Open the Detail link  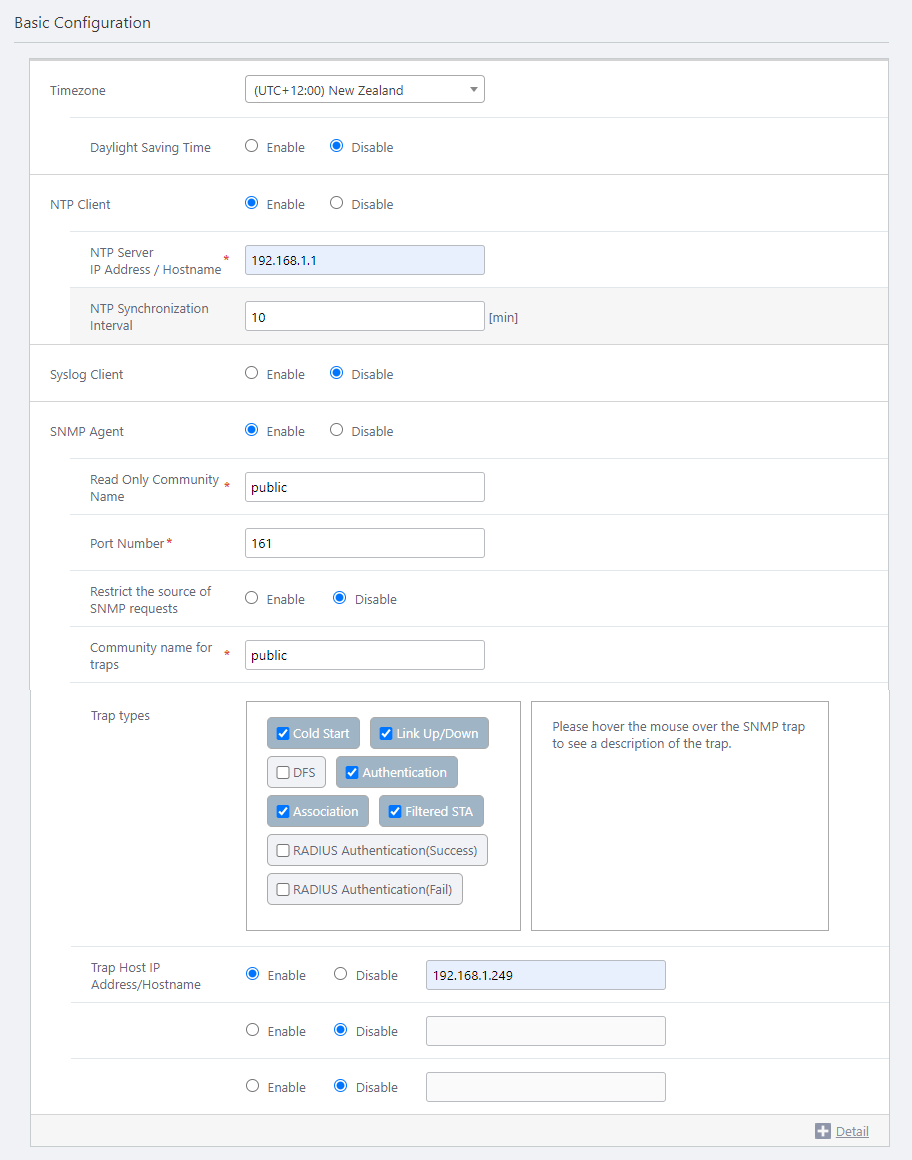click(852, 1131)
